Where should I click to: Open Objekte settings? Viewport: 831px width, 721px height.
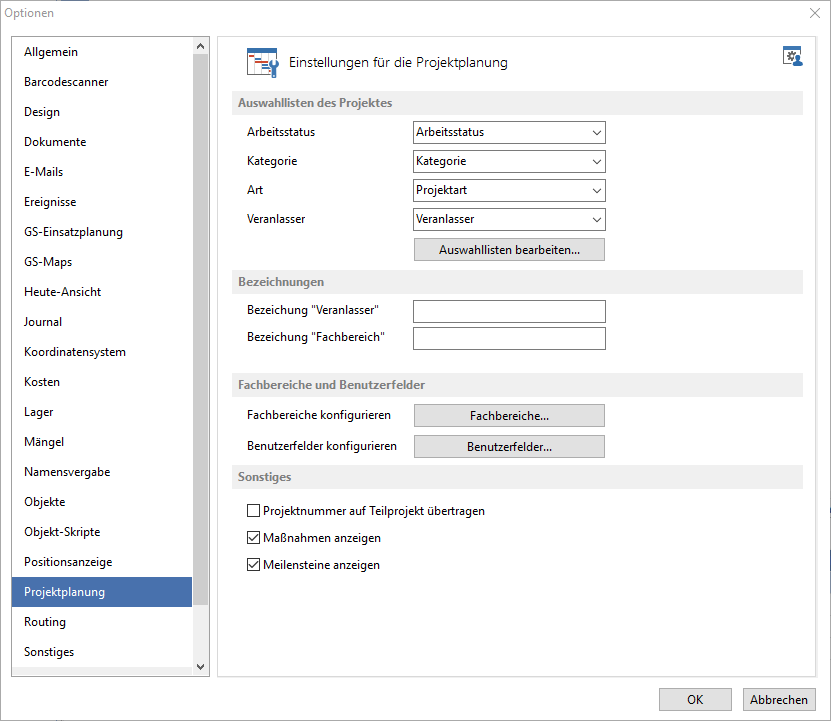102,502
